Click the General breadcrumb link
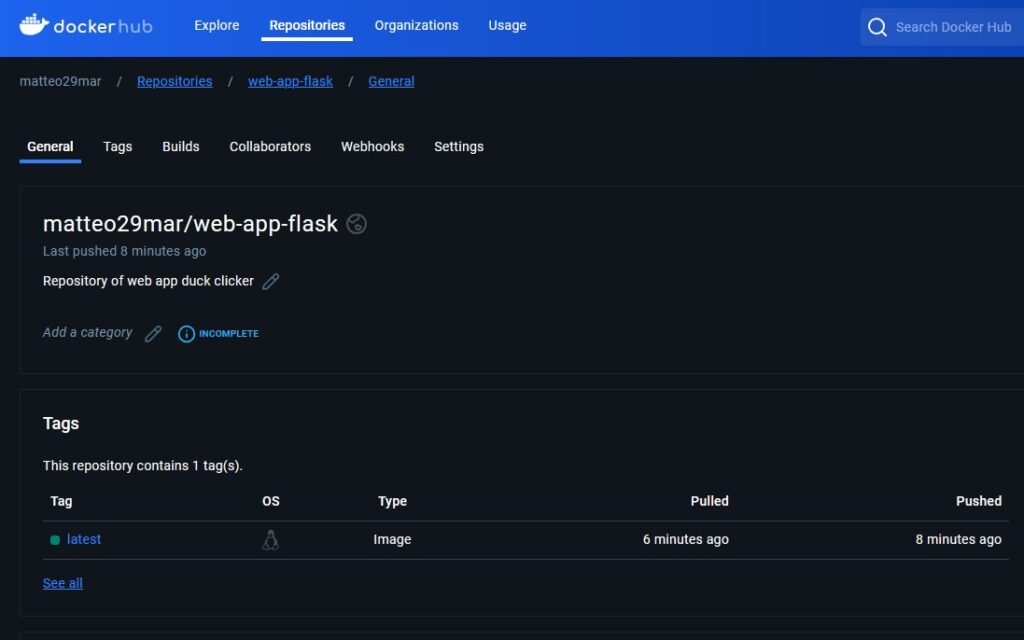 click(x=391, y=82)
